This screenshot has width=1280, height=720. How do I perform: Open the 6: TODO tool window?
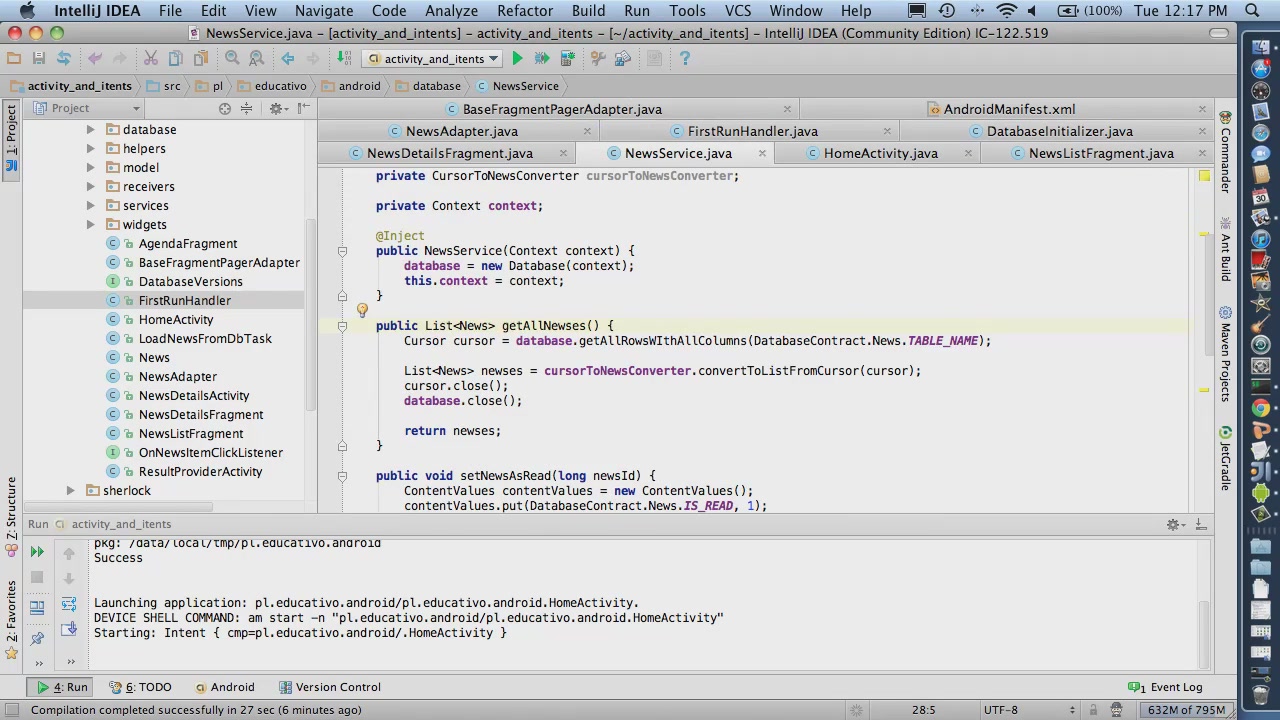coord(140,688)
